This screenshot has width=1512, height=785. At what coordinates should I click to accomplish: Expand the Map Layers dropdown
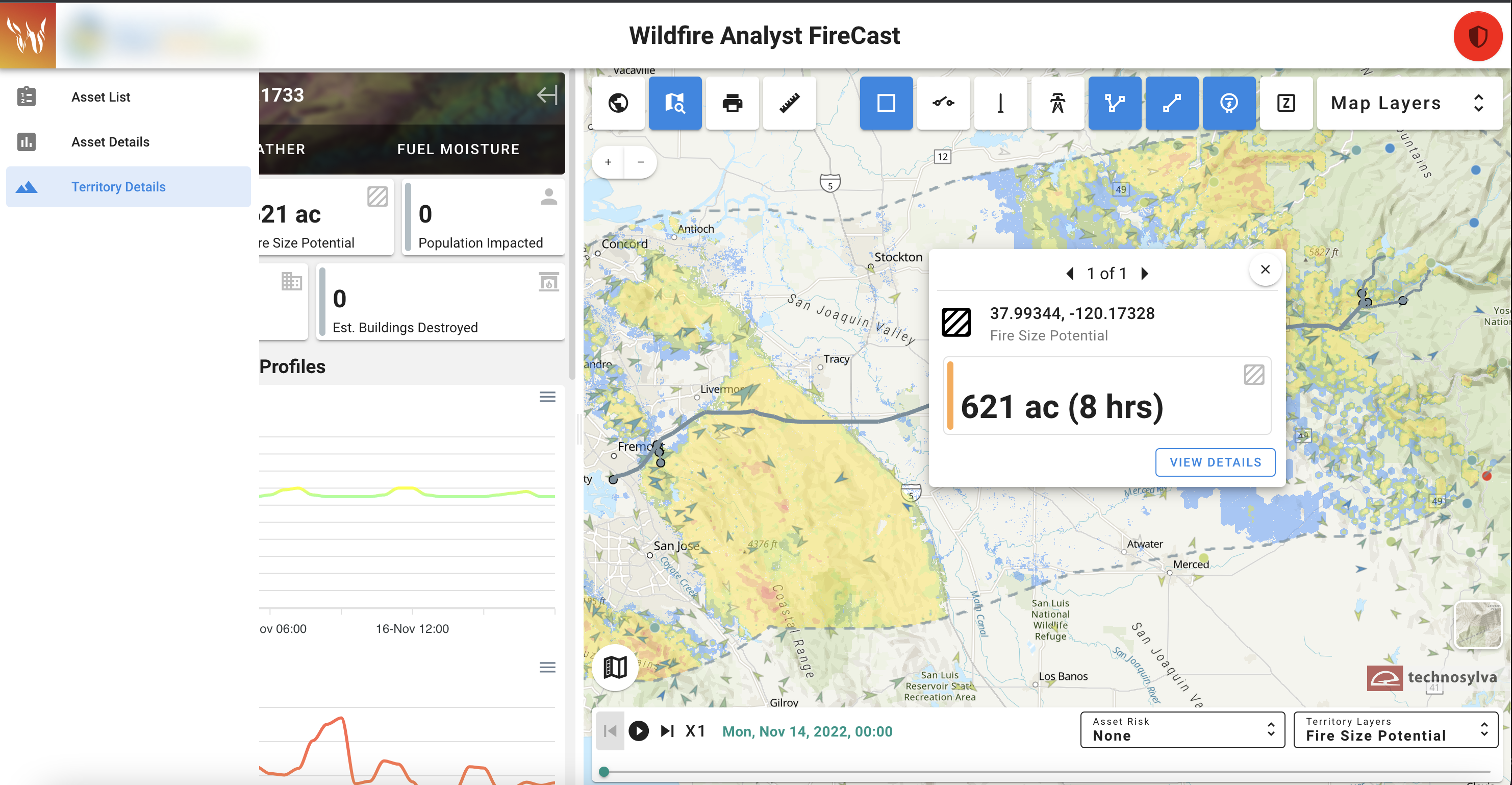(x=1408, y=103)
